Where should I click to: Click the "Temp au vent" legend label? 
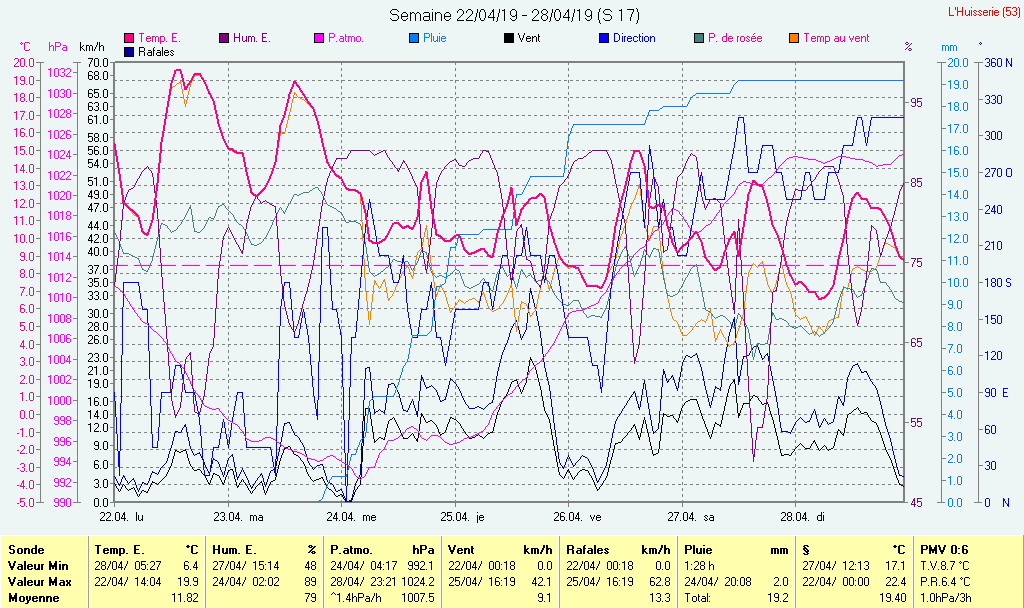(x=837, y=39)
